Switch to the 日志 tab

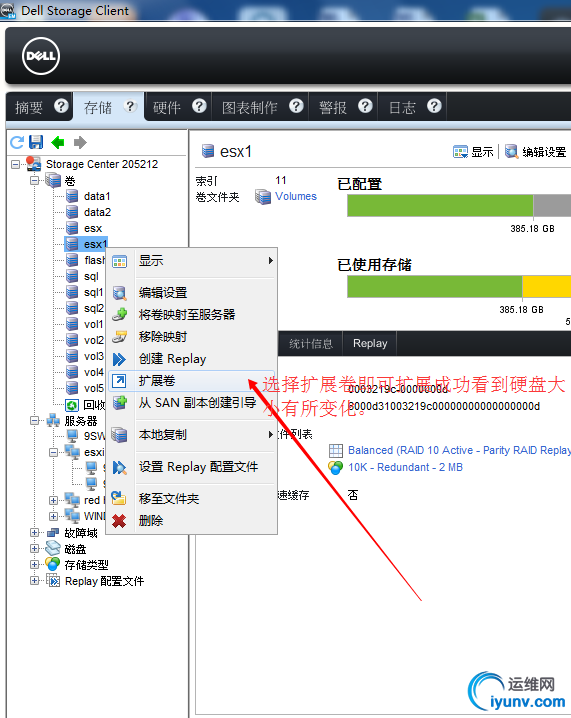point(413,107)
